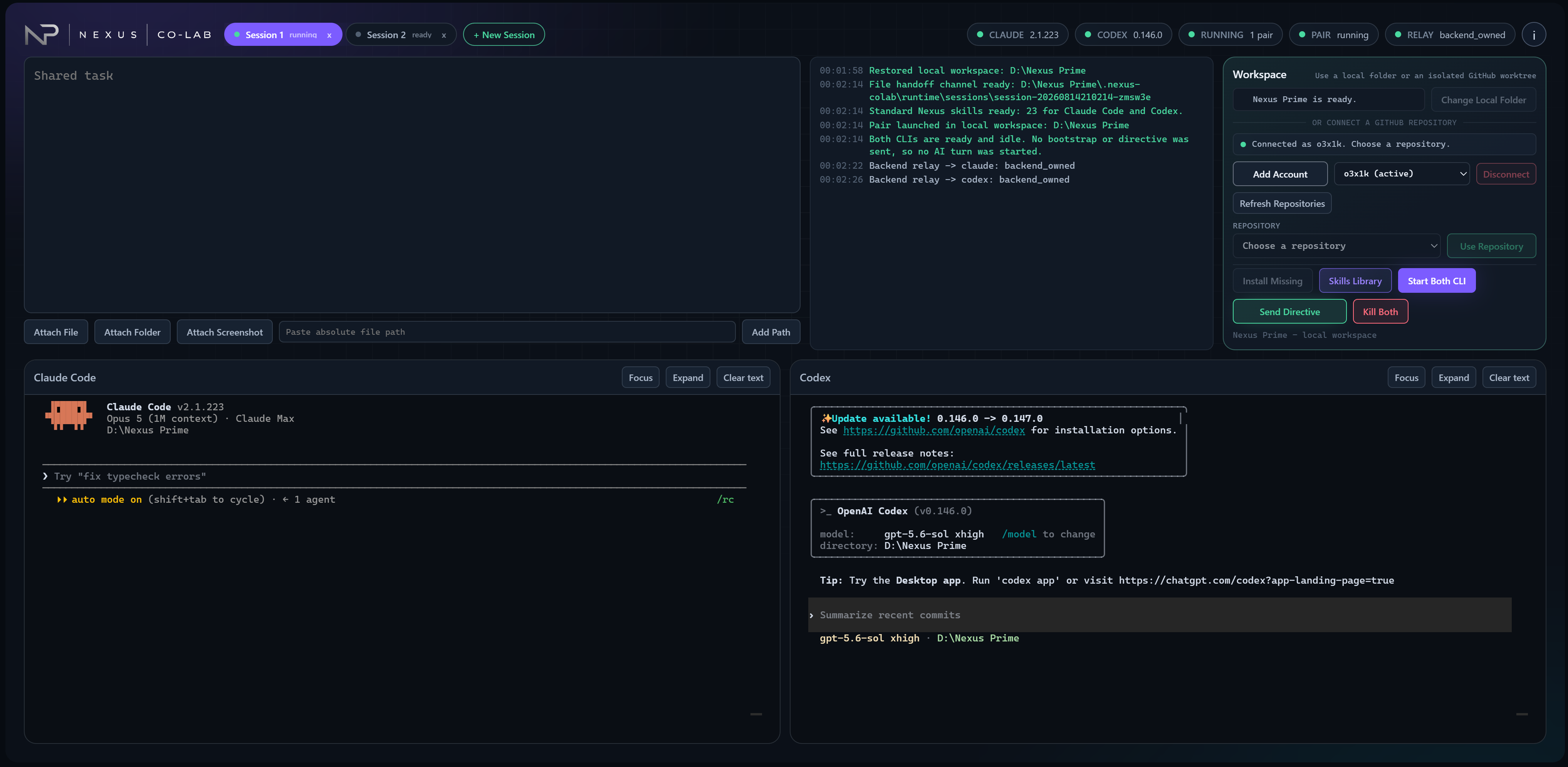Open the github.com/openai/codex link
Viewport: 1568px width, 767px height.
point(934,430)
